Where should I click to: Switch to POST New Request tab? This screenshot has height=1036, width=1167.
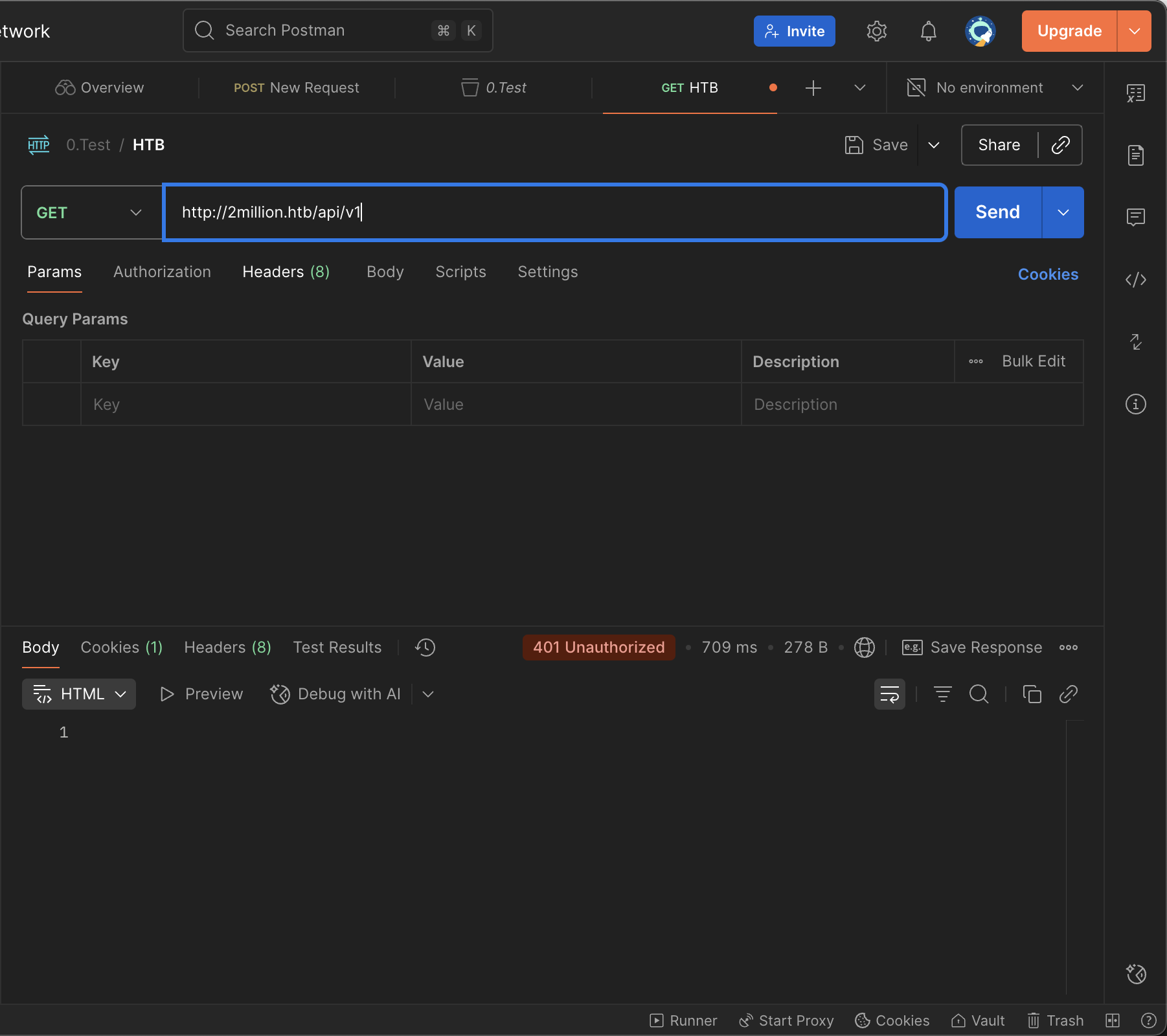[297, 88]
